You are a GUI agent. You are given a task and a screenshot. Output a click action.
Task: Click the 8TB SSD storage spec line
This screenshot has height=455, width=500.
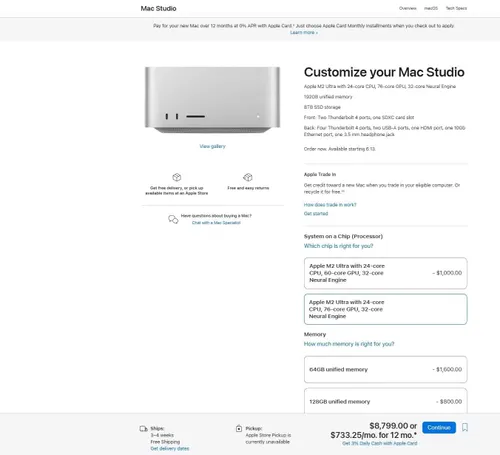coord(322,107)
